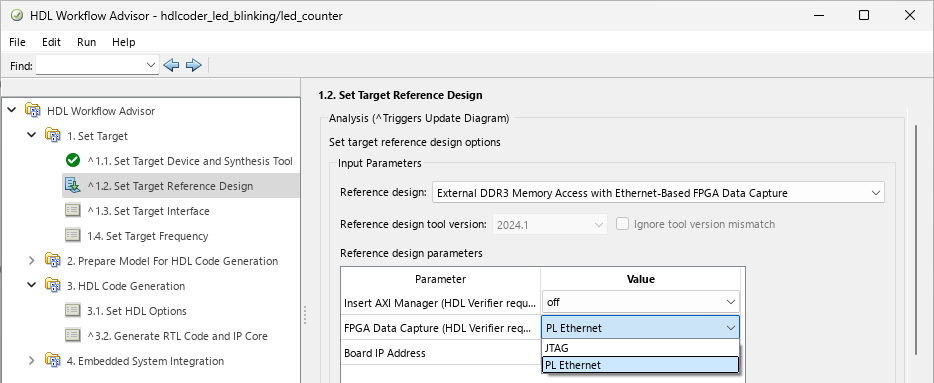Open the Find combo box dropdown arrow
This screenshot has height=383, width=934.
click(151, 65)
